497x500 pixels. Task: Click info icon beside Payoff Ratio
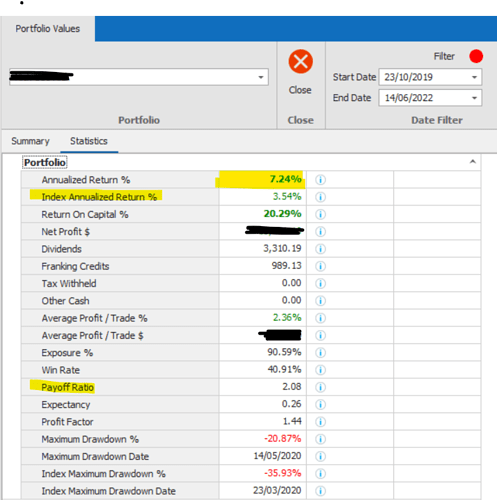tap(320, 387)
